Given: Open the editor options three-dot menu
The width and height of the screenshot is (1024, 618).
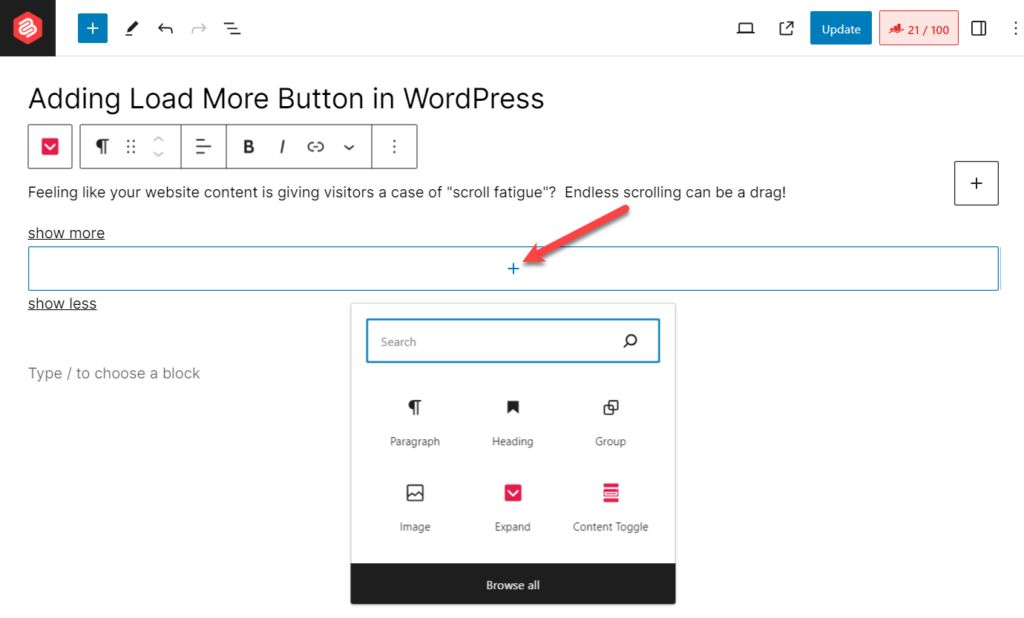Looking at the screenshot, I should tap(1015, 28).
